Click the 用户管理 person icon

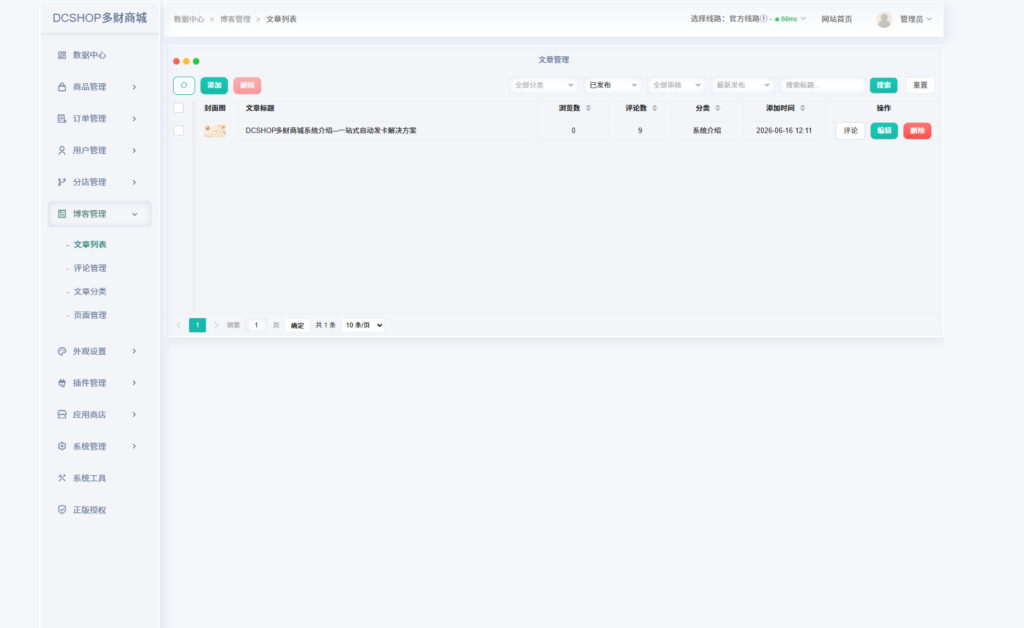point(62,150)
